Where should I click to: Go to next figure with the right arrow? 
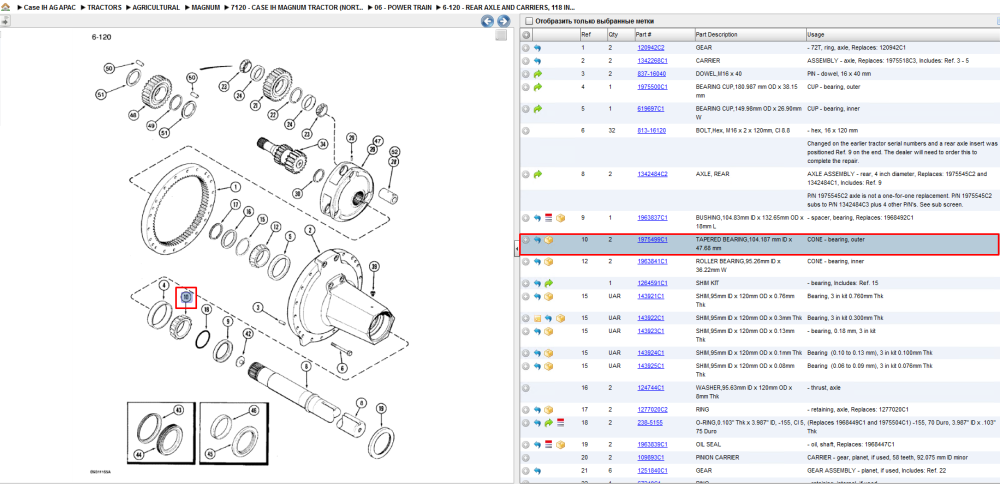tap(503, 22)
